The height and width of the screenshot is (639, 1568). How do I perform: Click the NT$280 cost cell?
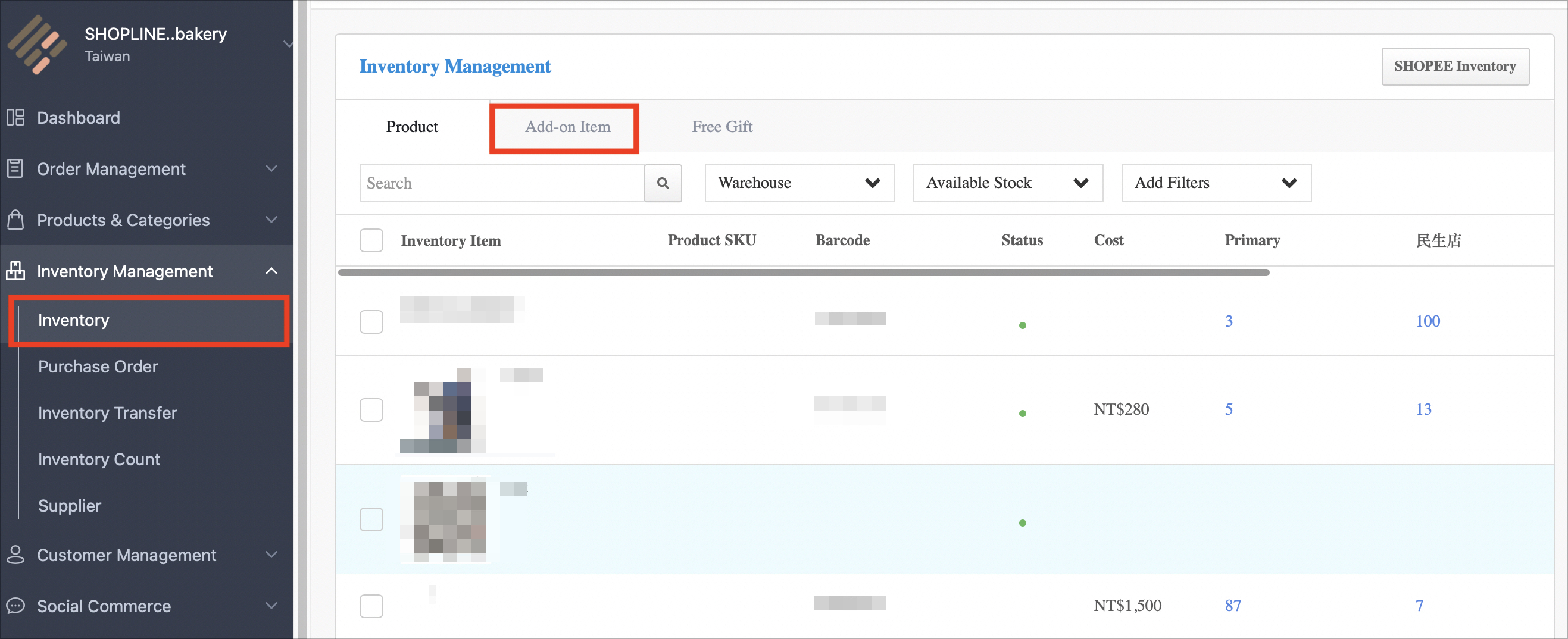pos(1121,409)
